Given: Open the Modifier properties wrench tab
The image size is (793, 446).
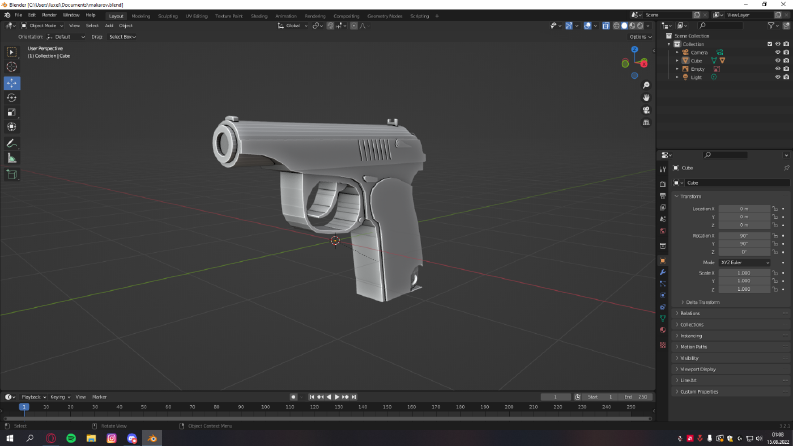Looking at the screenshot, I should tap(663, 272).
